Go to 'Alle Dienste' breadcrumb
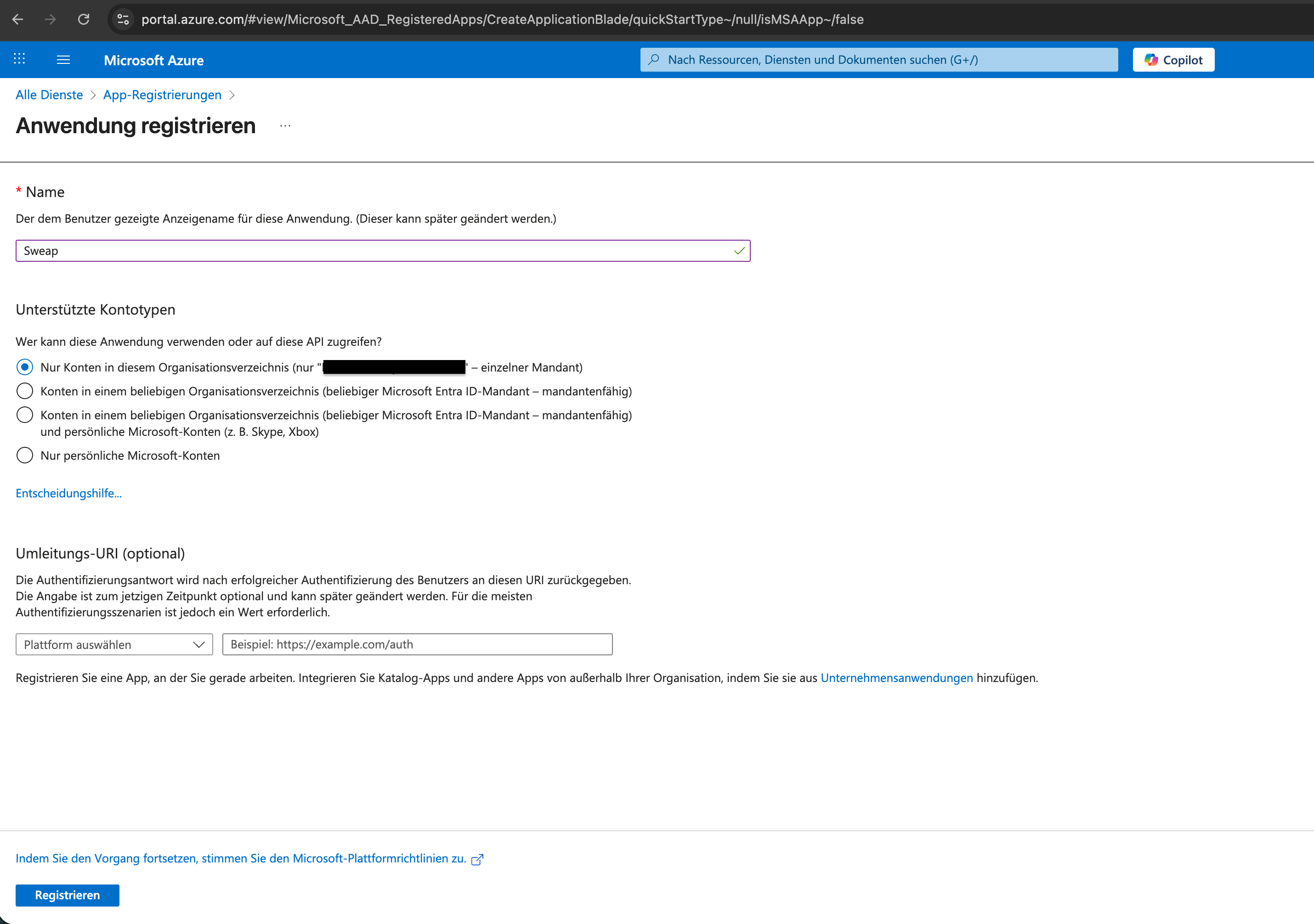The width and height of the screenshot is (1314, 924). (49, 95)
